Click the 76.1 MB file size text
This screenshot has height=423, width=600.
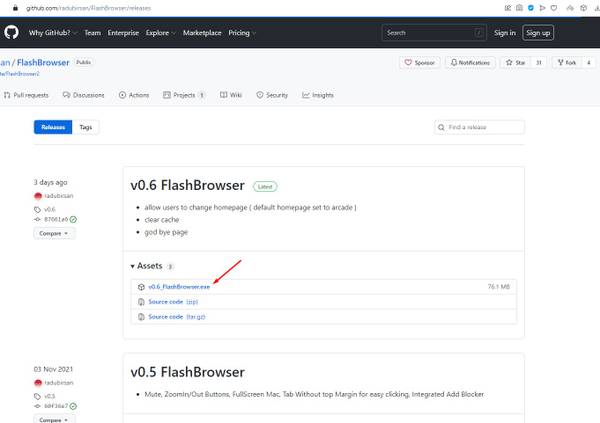coord(499,286)
